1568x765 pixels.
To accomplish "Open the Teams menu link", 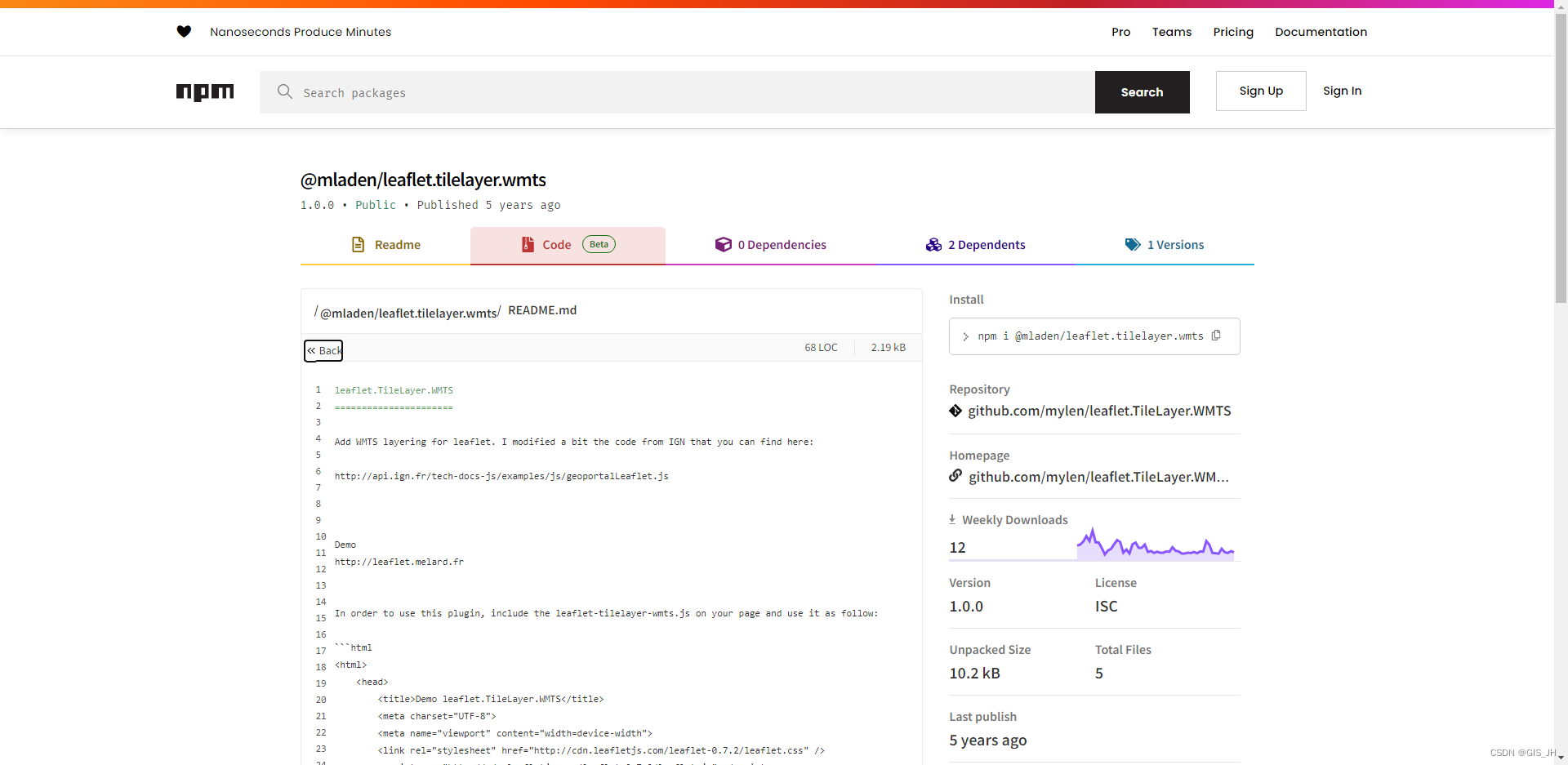I will pyautogui.click(x=1172, y=32).
